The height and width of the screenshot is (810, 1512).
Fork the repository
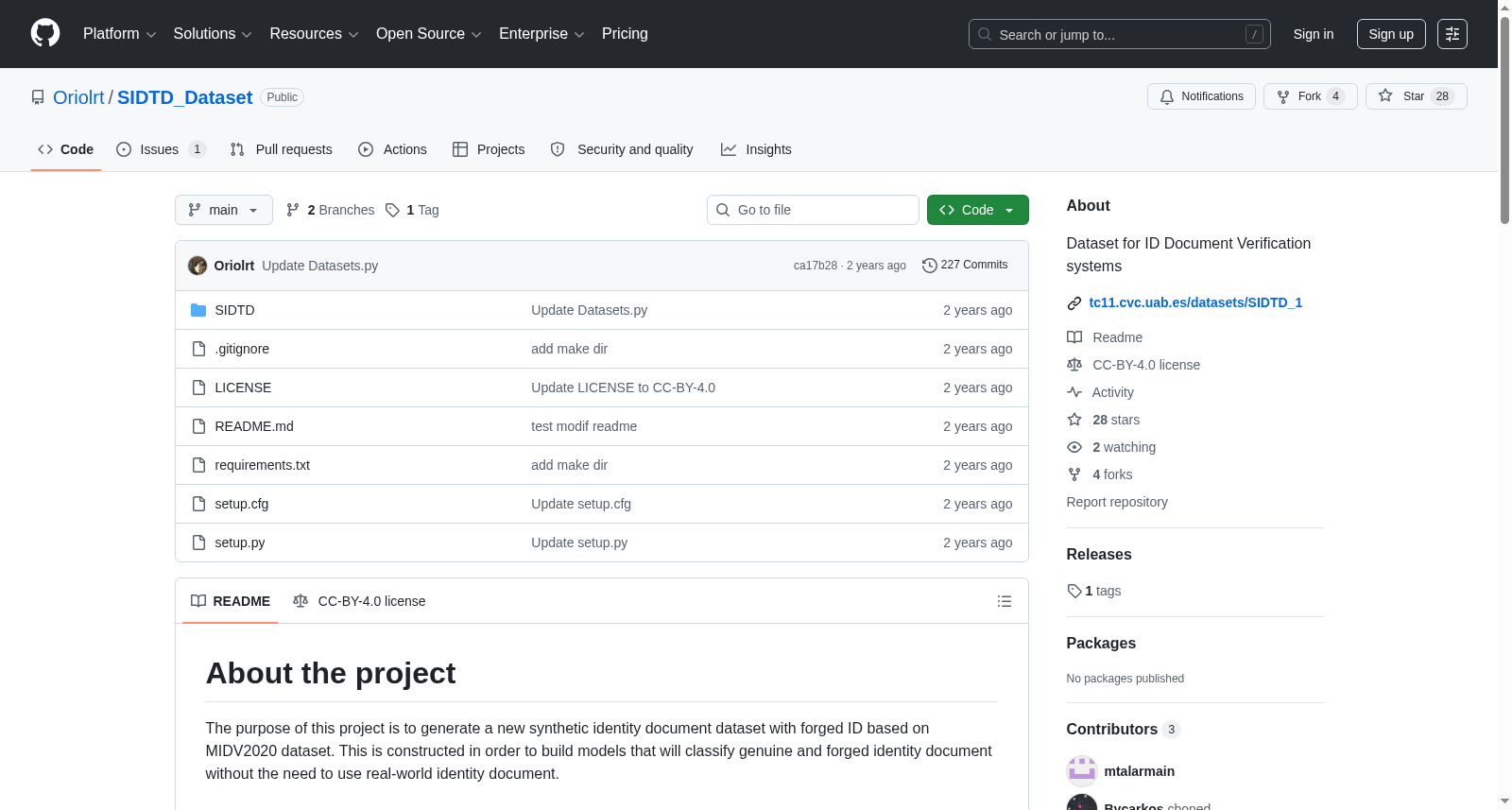1310,96
